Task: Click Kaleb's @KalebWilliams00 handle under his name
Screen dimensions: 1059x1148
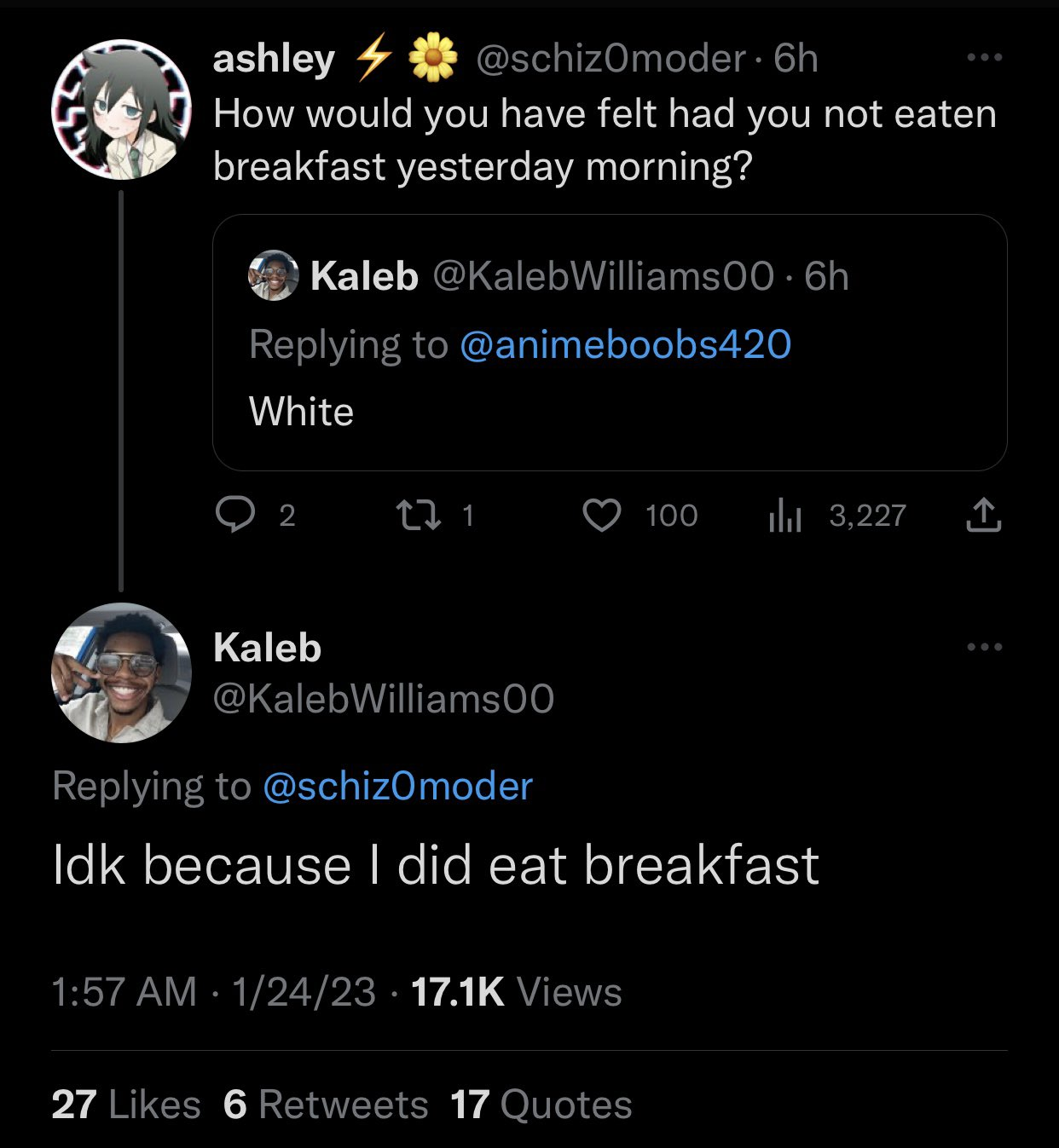Action: click(x=384, y=699)
